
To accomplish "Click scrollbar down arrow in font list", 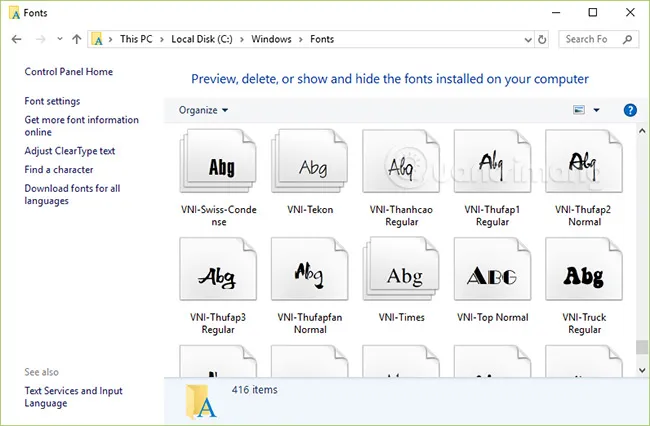I will pos(642,370).
